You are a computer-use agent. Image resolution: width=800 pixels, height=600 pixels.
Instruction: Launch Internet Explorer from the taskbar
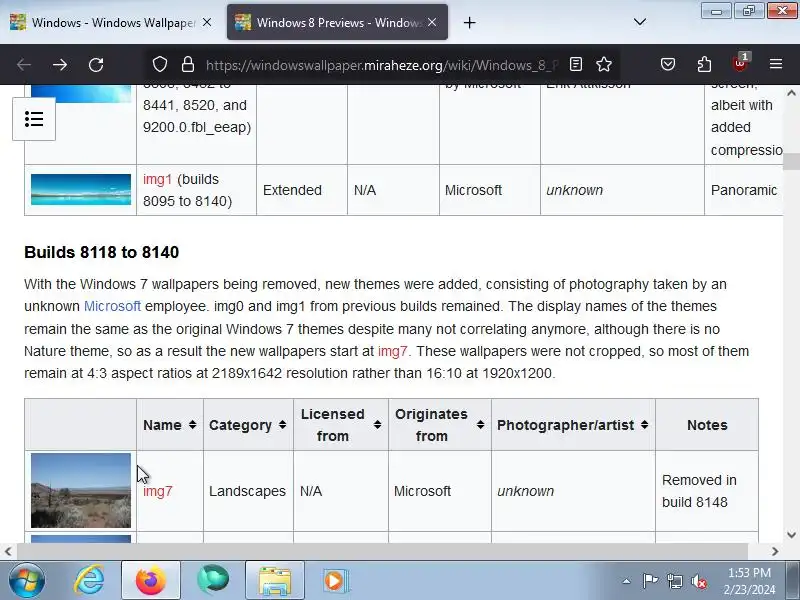pyautogui.click(x=89, y=581)
